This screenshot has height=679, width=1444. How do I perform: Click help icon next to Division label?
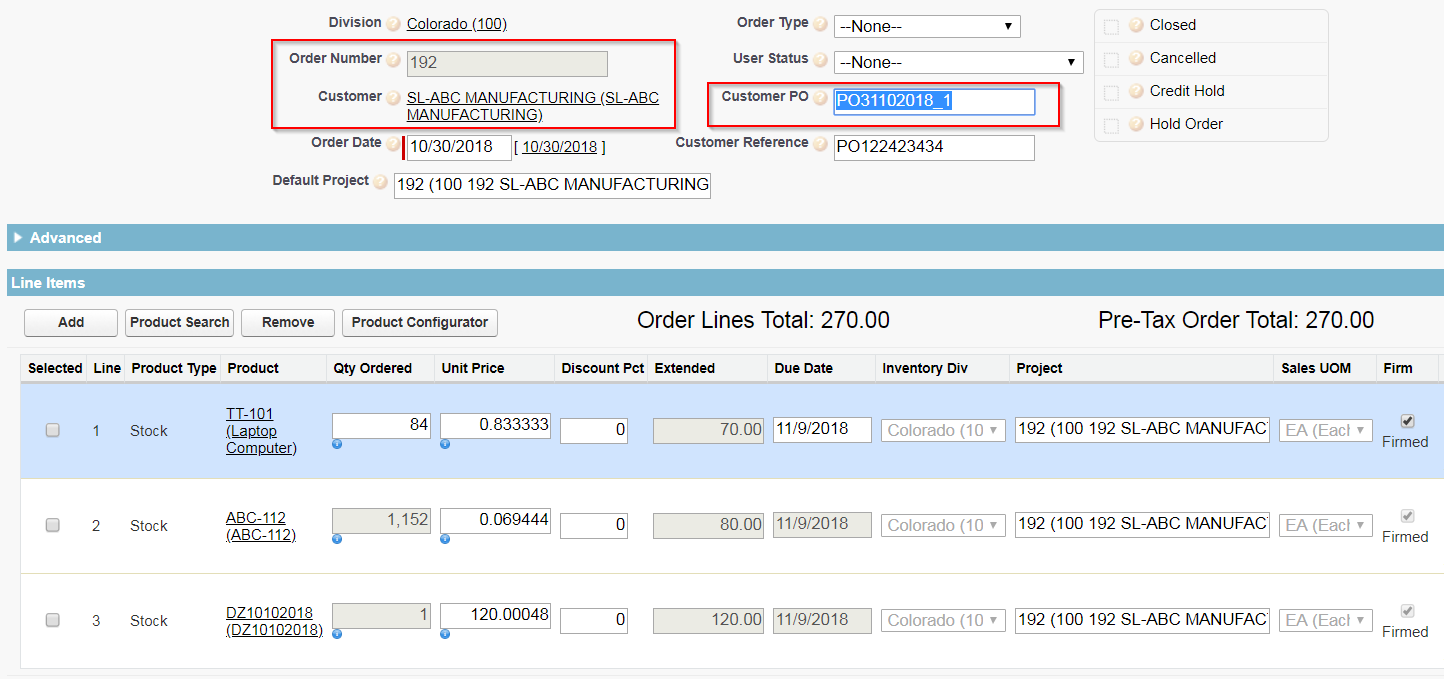click(x=394, y=24)
